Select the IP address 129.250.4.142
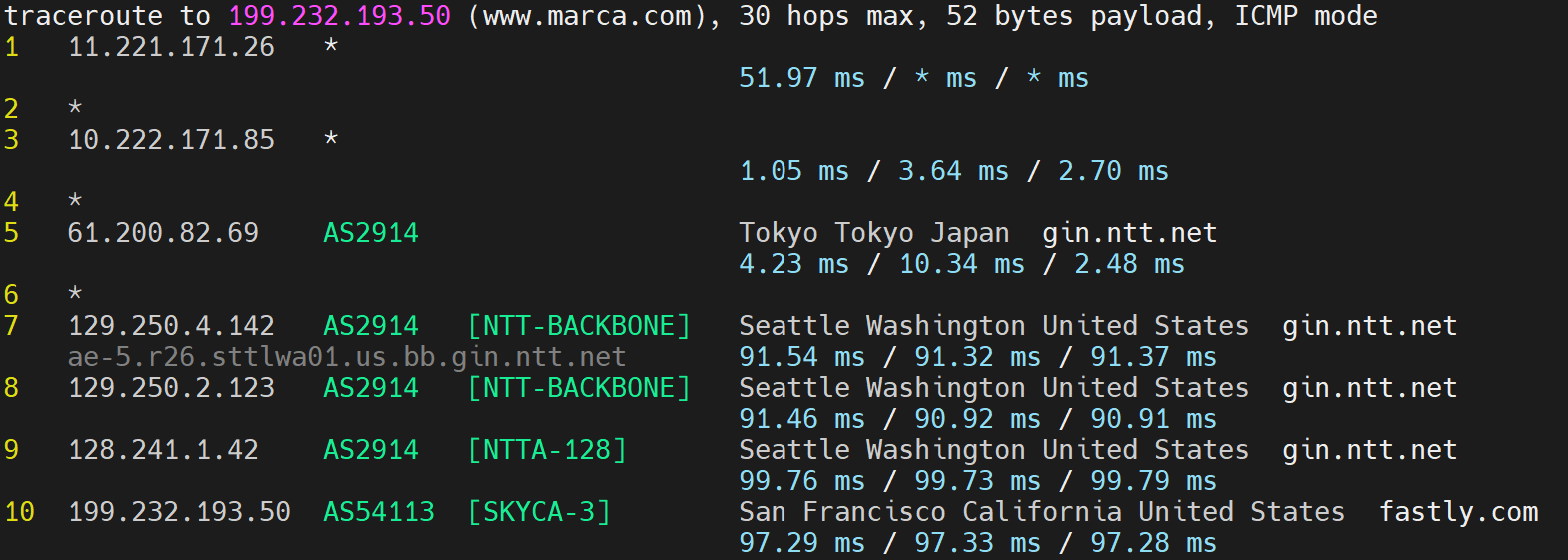This screenshot has height=560, width=1568. [171, 326]
